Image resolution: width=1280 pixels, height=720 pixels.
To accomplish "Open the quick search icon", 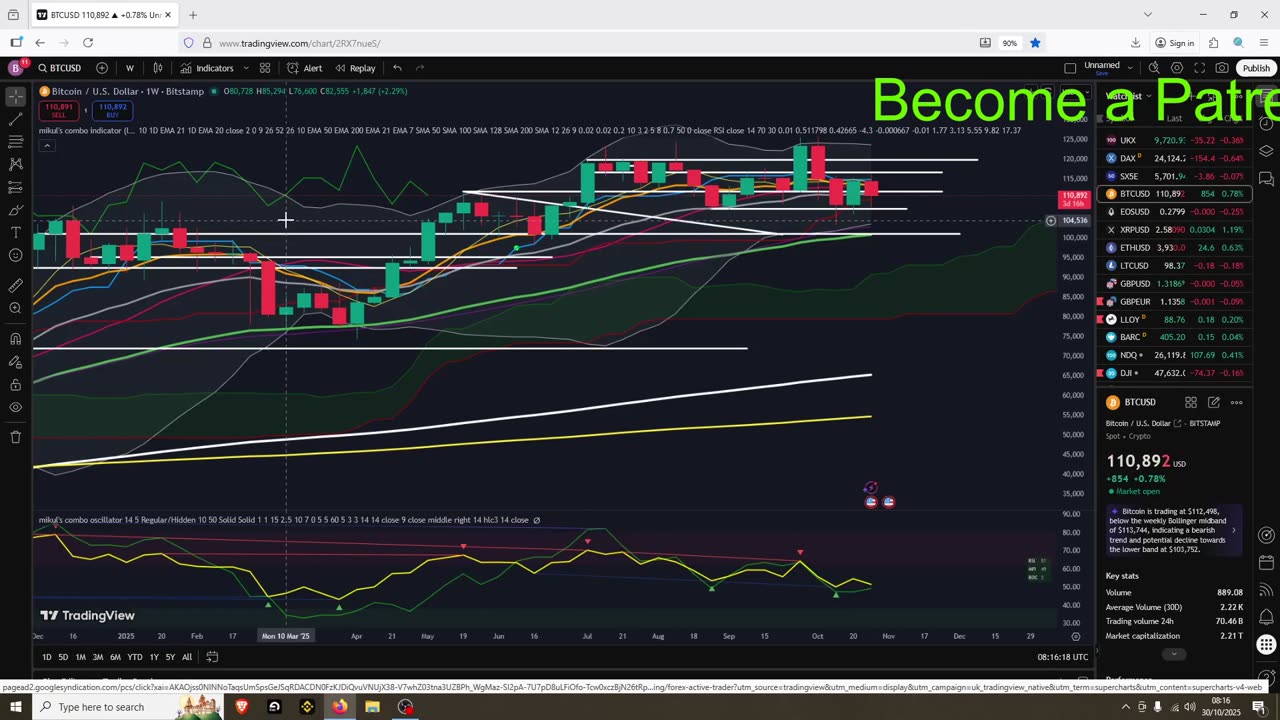I will [1154, 68].
